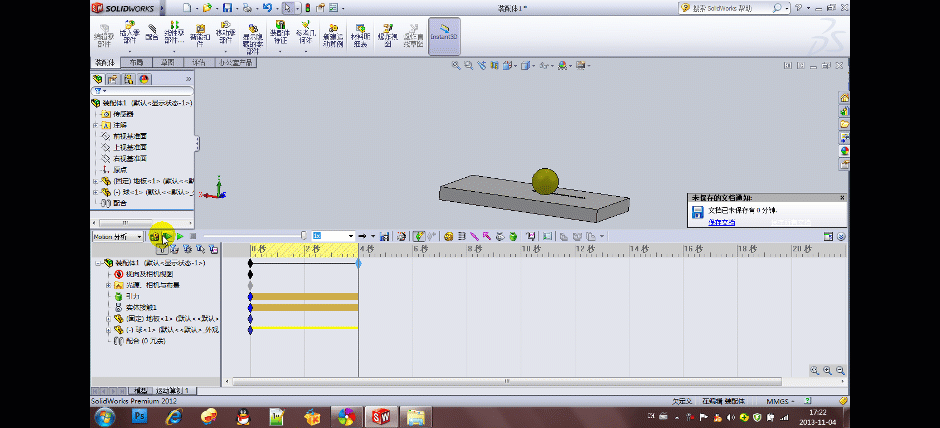Switch to the 评估 ribbon tab
The image size is (940, 428).
pyautogui.click(x=198, y=62)
